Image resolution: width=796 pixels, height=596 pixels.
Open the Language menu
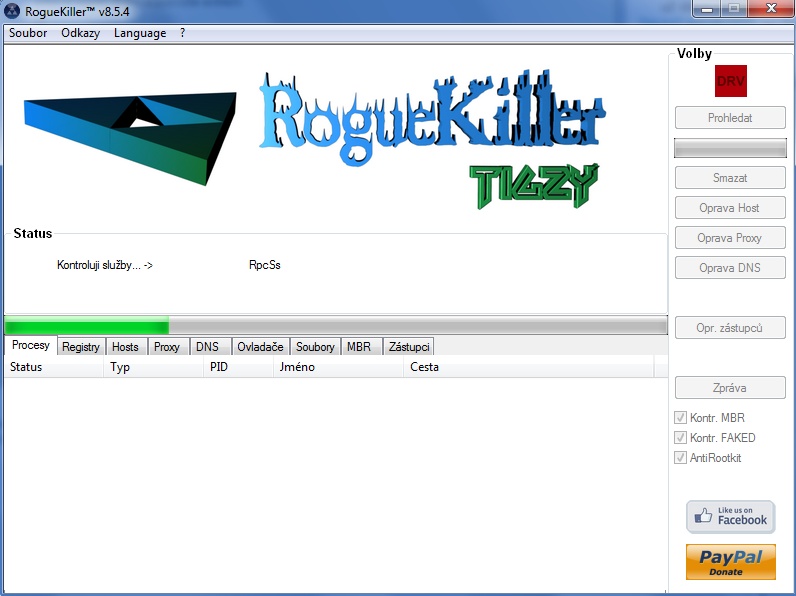coord(140,33)
